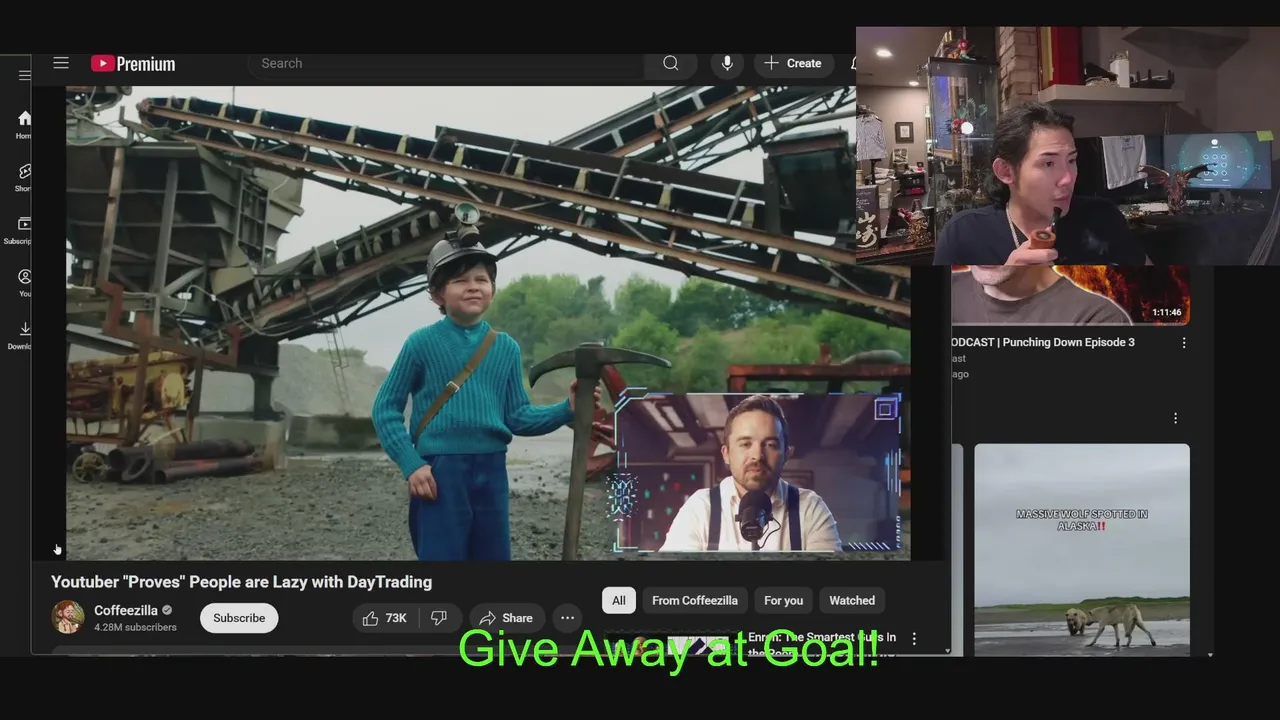The width and height of the screenshot is (1280, 720).
Task: Open Home in the mini sidebar
Action: pyautogui.click(x=24, y=125)
